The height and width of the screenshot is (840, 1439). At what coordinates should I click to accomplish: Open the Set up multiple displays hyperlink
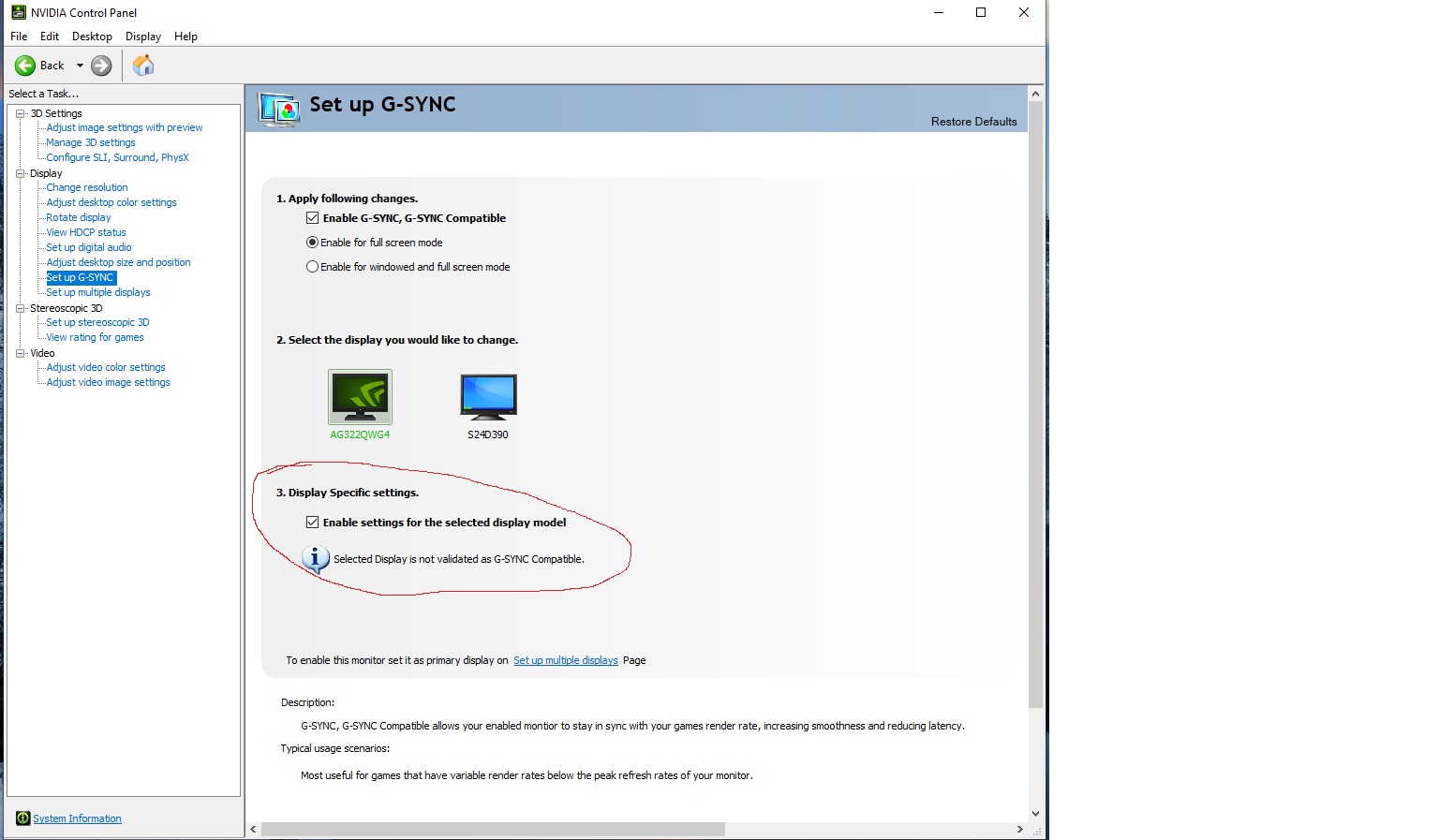566,660
